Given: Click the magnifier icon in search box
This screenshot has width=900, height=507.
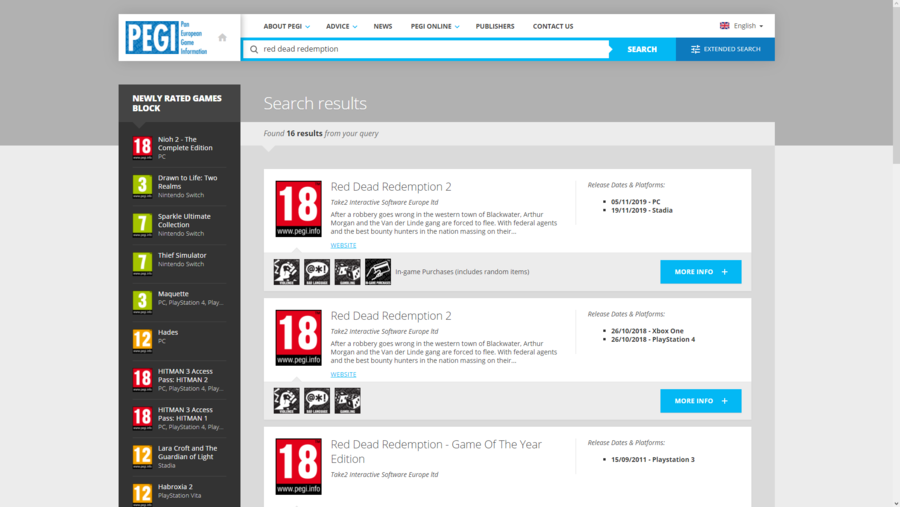Looking at the screenshot, I should [254, 49].
